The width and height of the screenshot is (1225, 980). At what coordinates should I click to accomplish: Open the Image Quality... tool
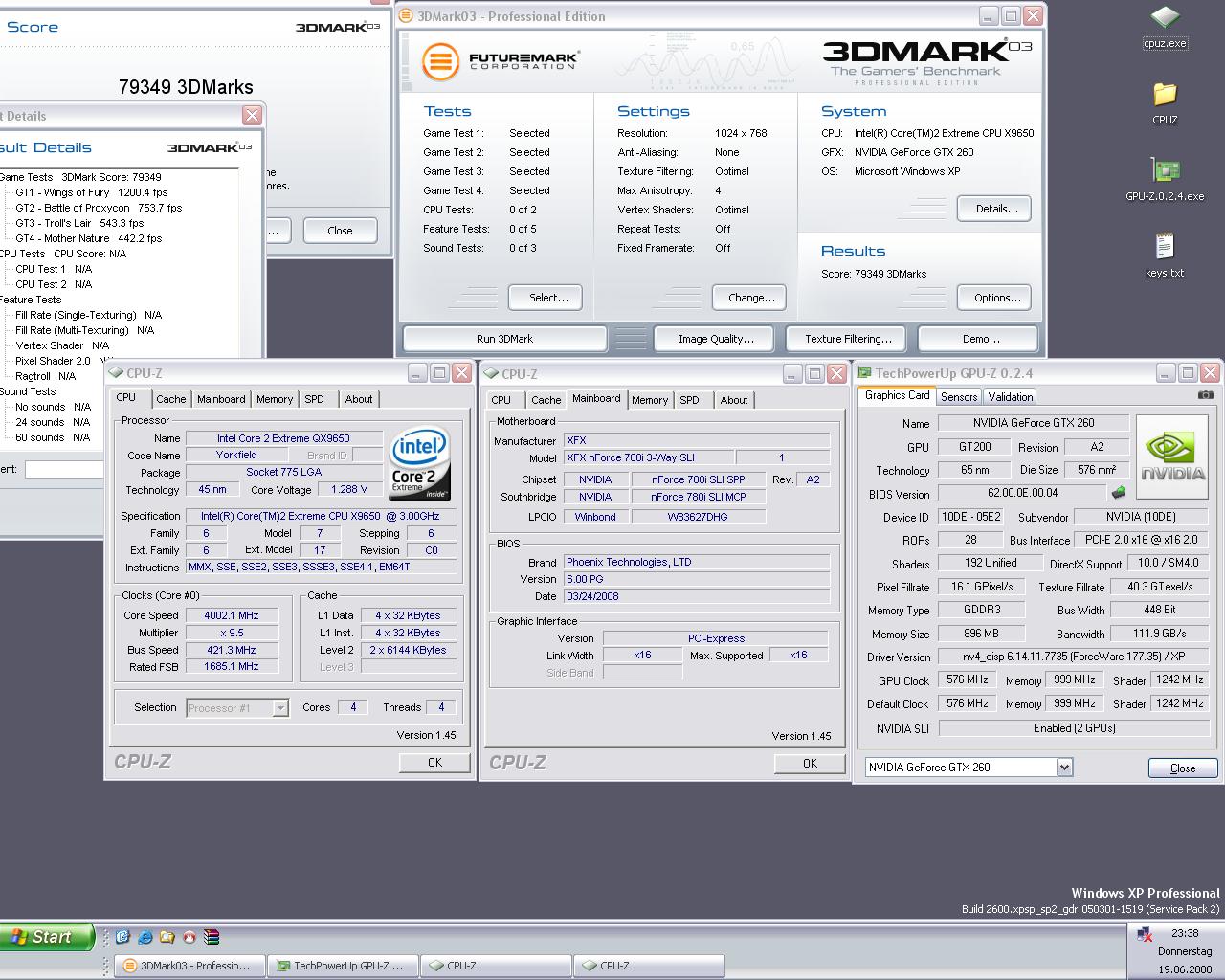point(716,339)
